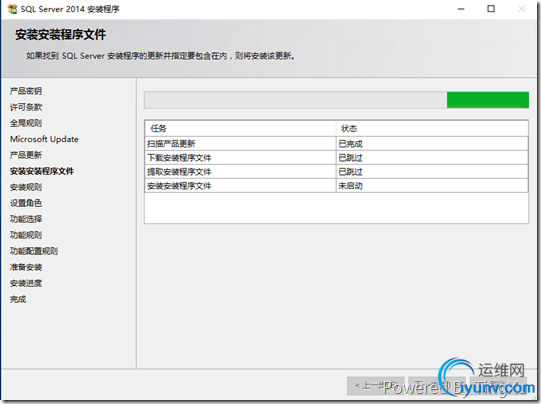Screen dimensions: 541x404
Task: Select the 产品更新 step in the sidebar
Action: point(26,155)
